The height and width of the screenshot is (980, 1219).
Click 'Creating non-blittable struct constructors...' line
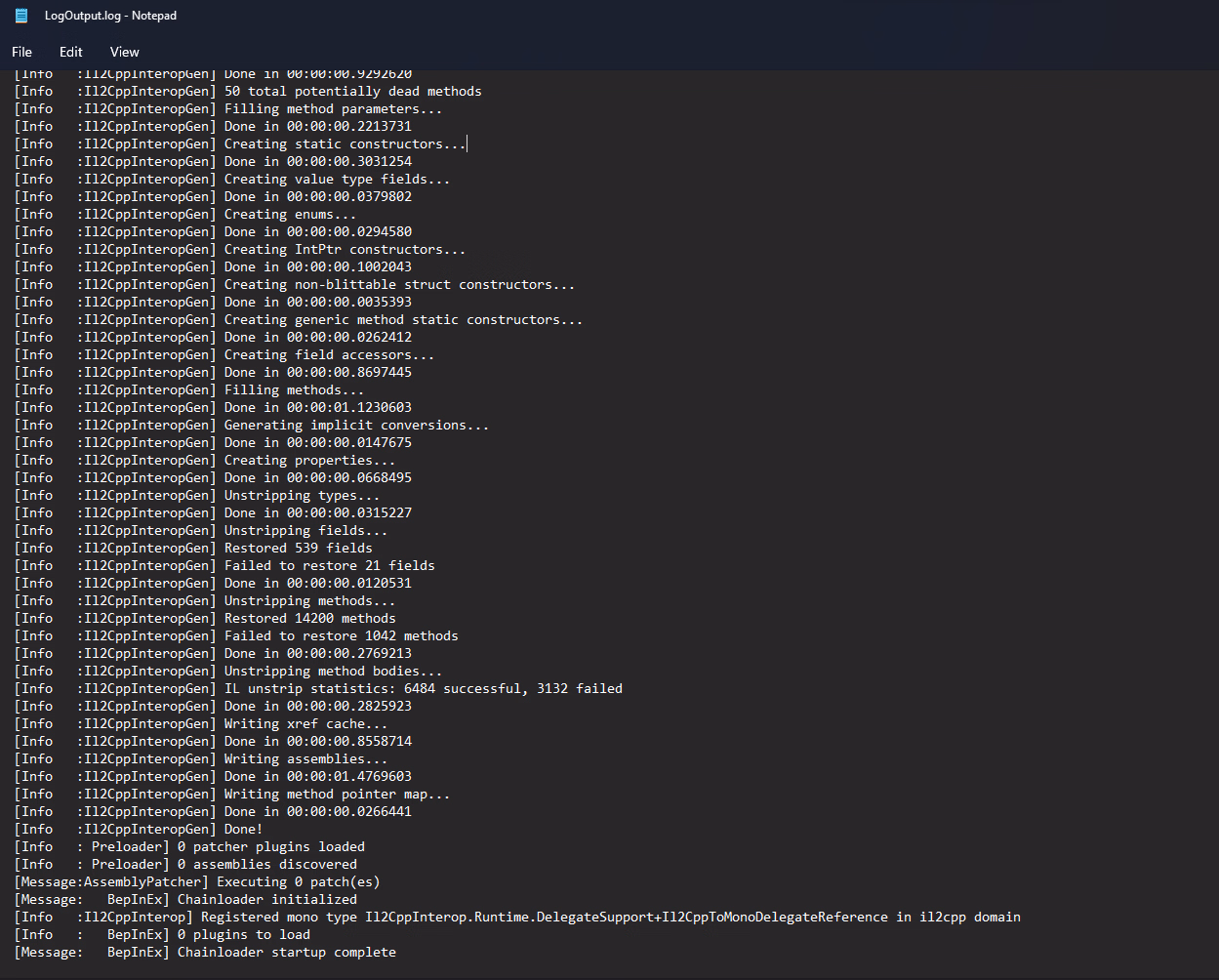[295, 284]
